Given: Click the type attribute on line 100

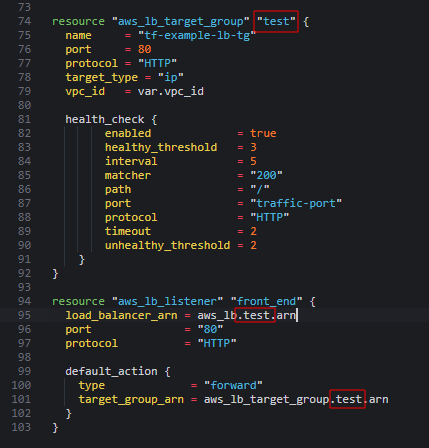Looking at the screenshot, I should (x=92, y=385).
